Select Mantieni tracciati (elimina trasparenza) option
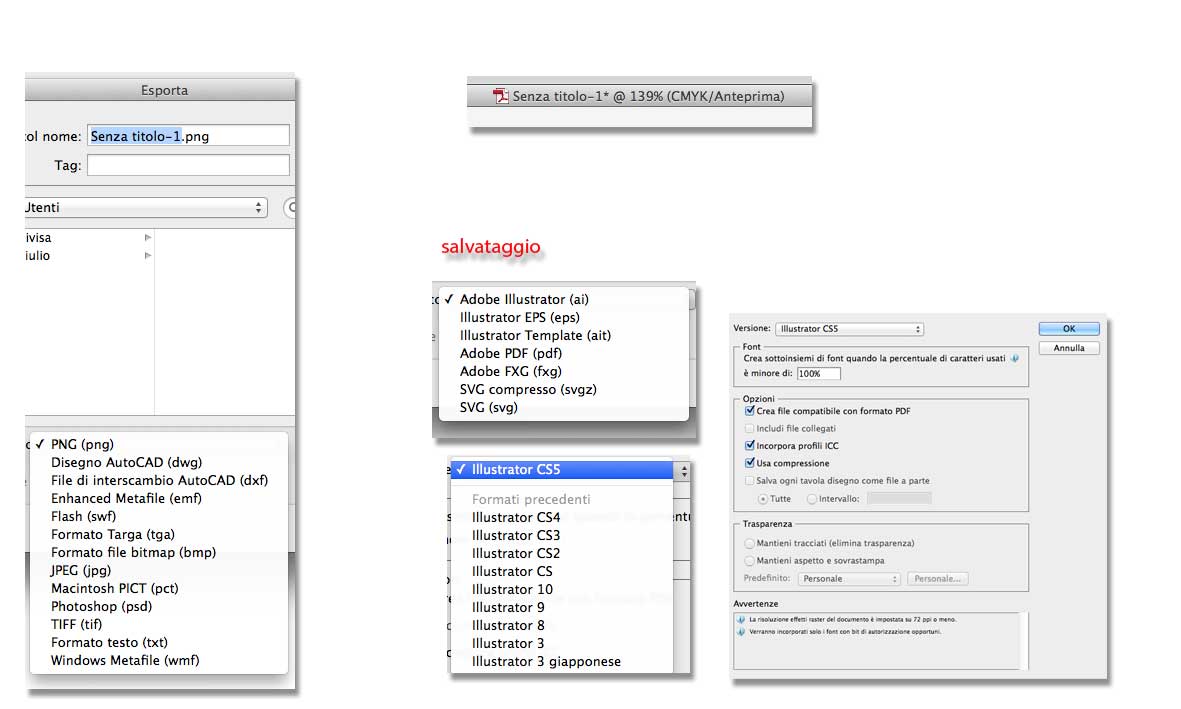Viewport: 1181px width, 709px height. tap(749, 542)
